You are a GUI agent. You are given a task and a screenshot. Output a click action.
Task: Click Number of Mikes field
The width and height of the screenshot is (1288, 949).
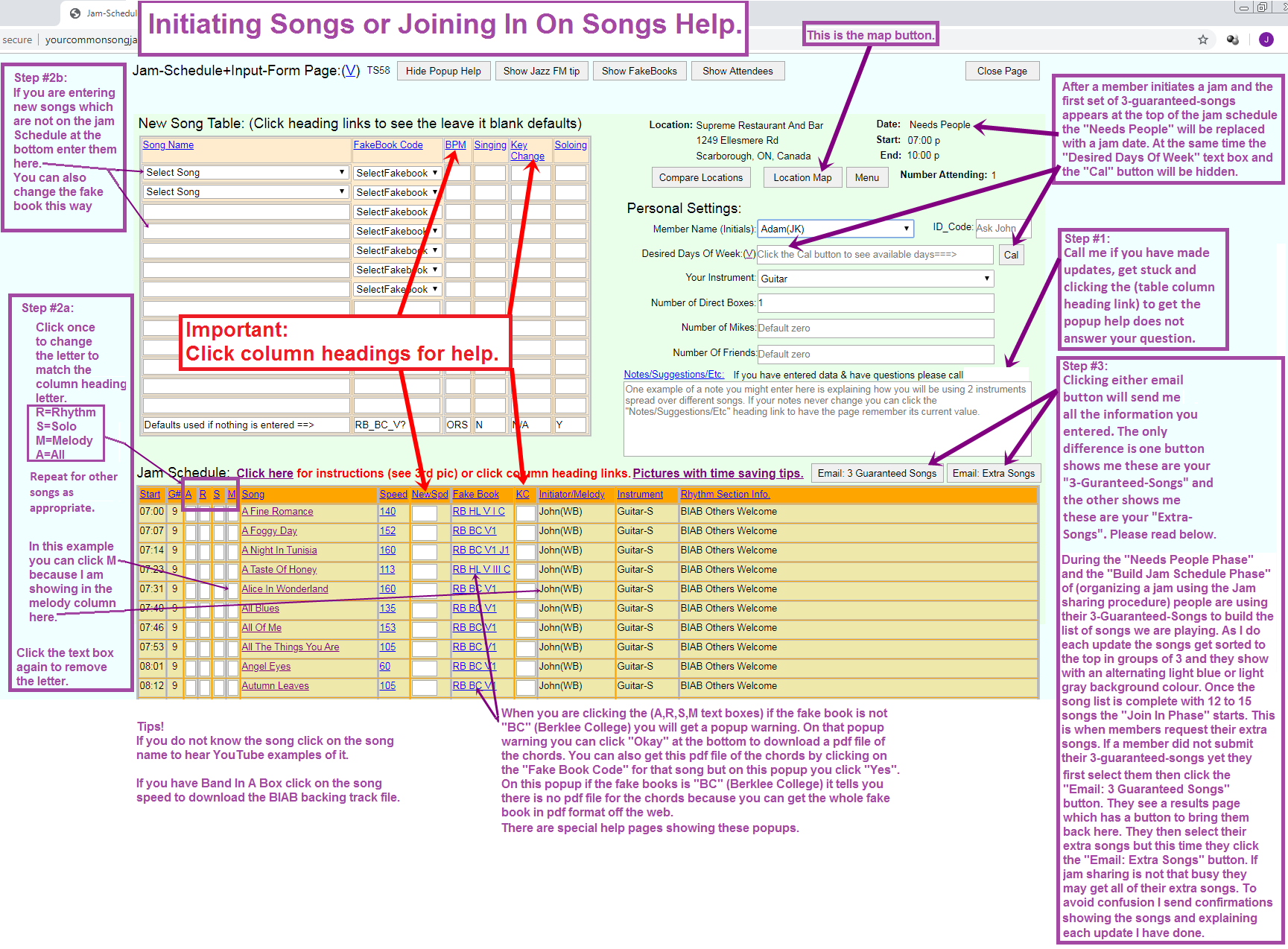coord(875,328)
